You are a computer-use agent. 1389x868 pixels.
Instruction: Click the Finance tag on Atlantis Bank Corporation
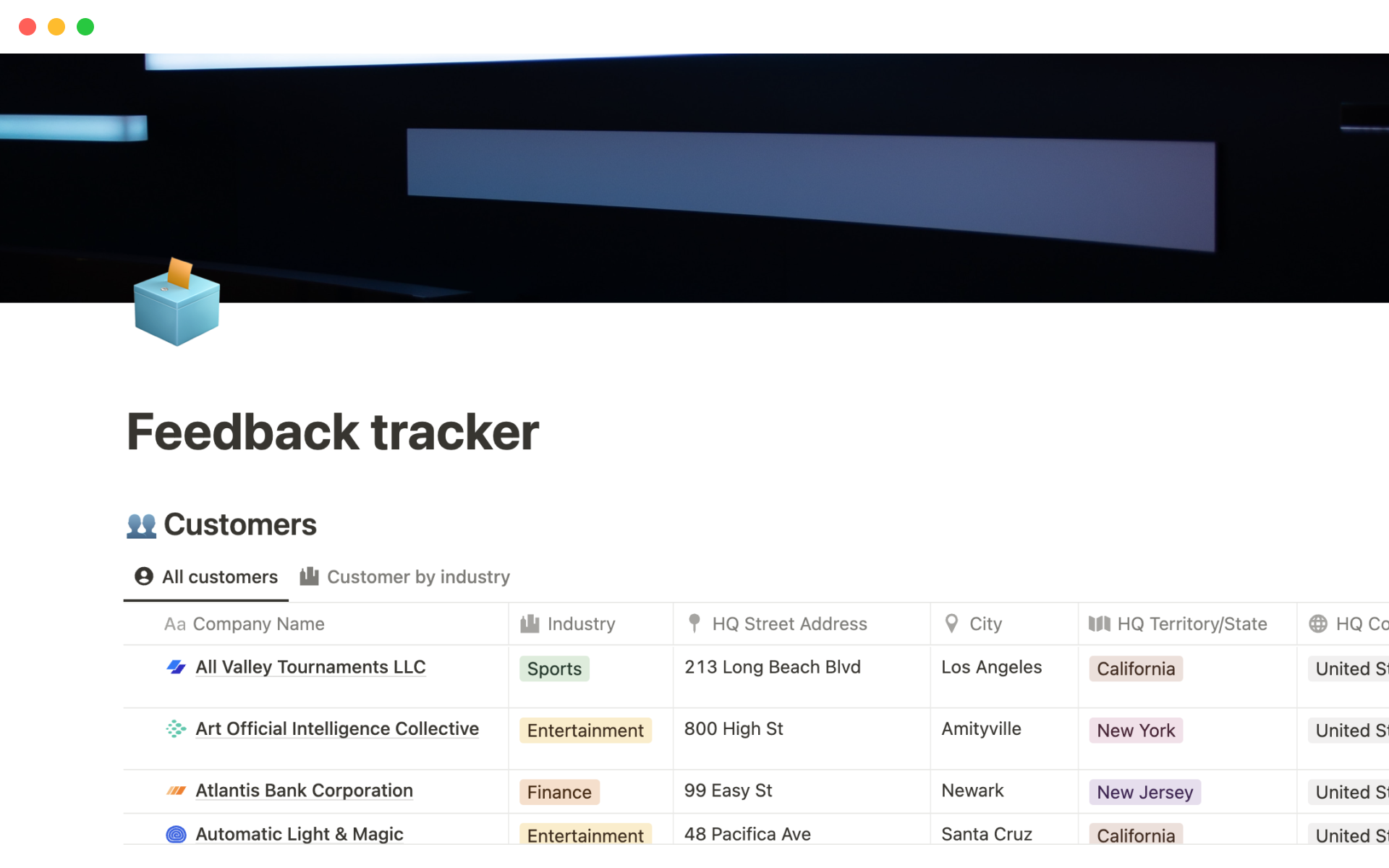[x=559, y=790]
